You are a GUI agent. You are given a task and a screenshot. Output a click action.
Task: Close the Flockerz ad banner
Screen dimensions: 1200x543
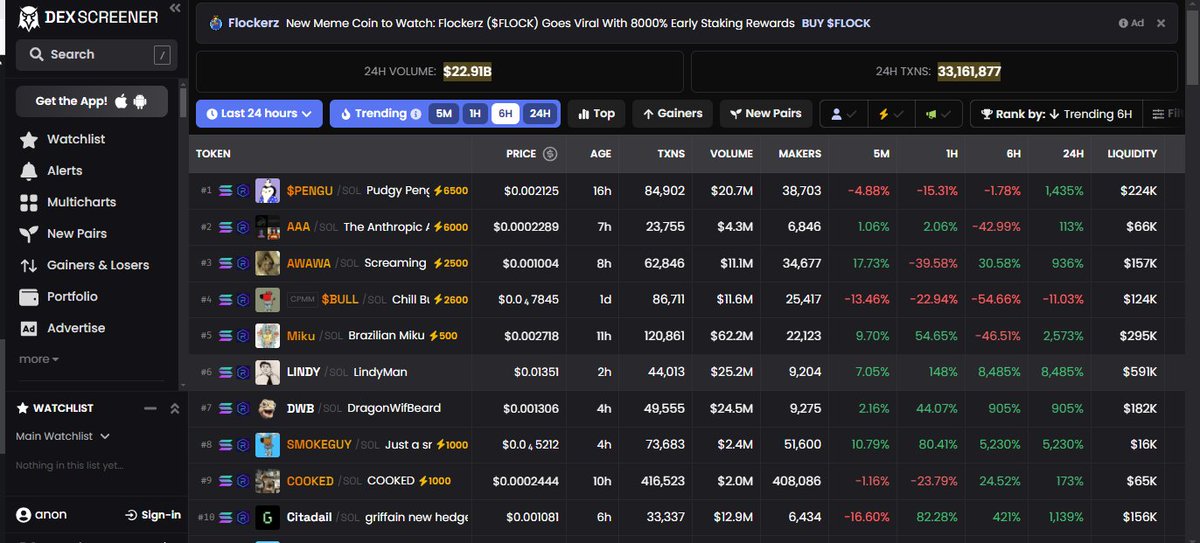pos(1161,23)
